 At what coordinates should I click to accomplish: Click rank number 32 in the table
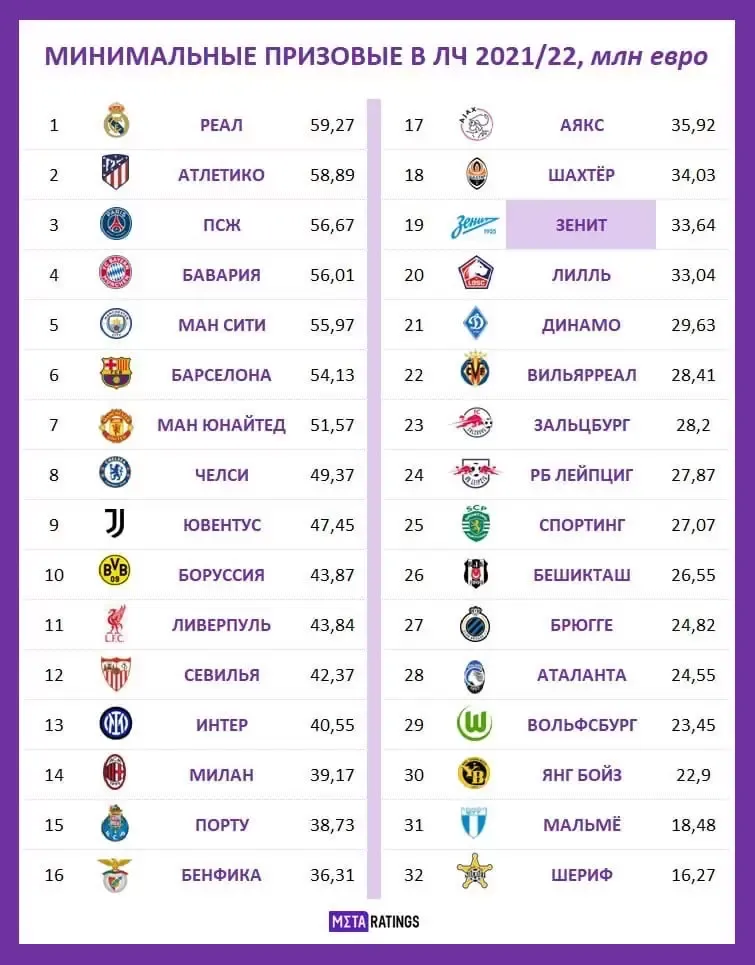(415, 875)
